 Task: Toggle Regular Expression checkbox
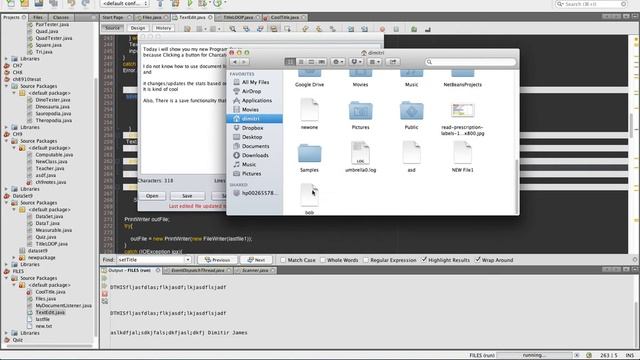coord(366,260)
